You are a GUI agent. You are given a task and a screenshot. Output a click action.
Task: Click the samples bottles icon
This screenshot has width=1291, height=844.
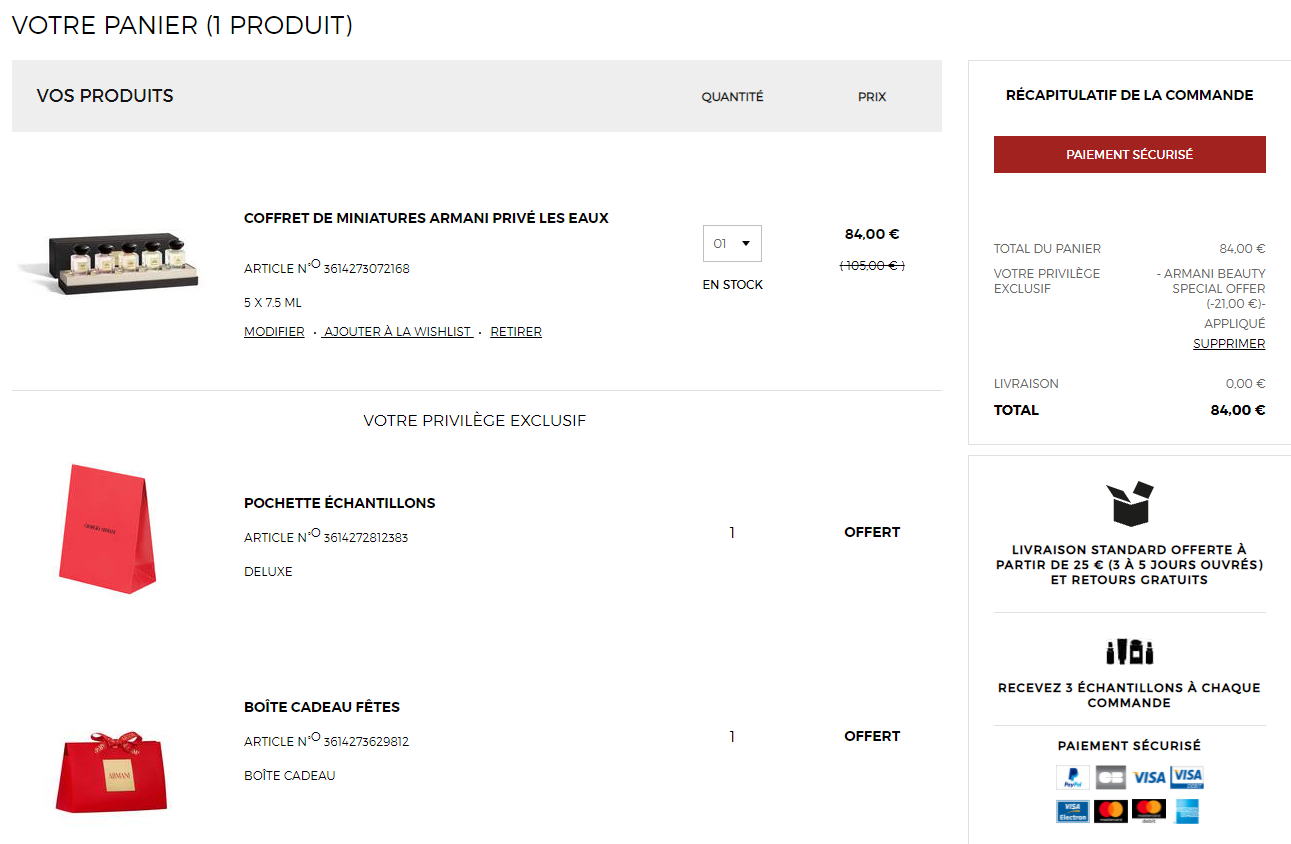1129,652
